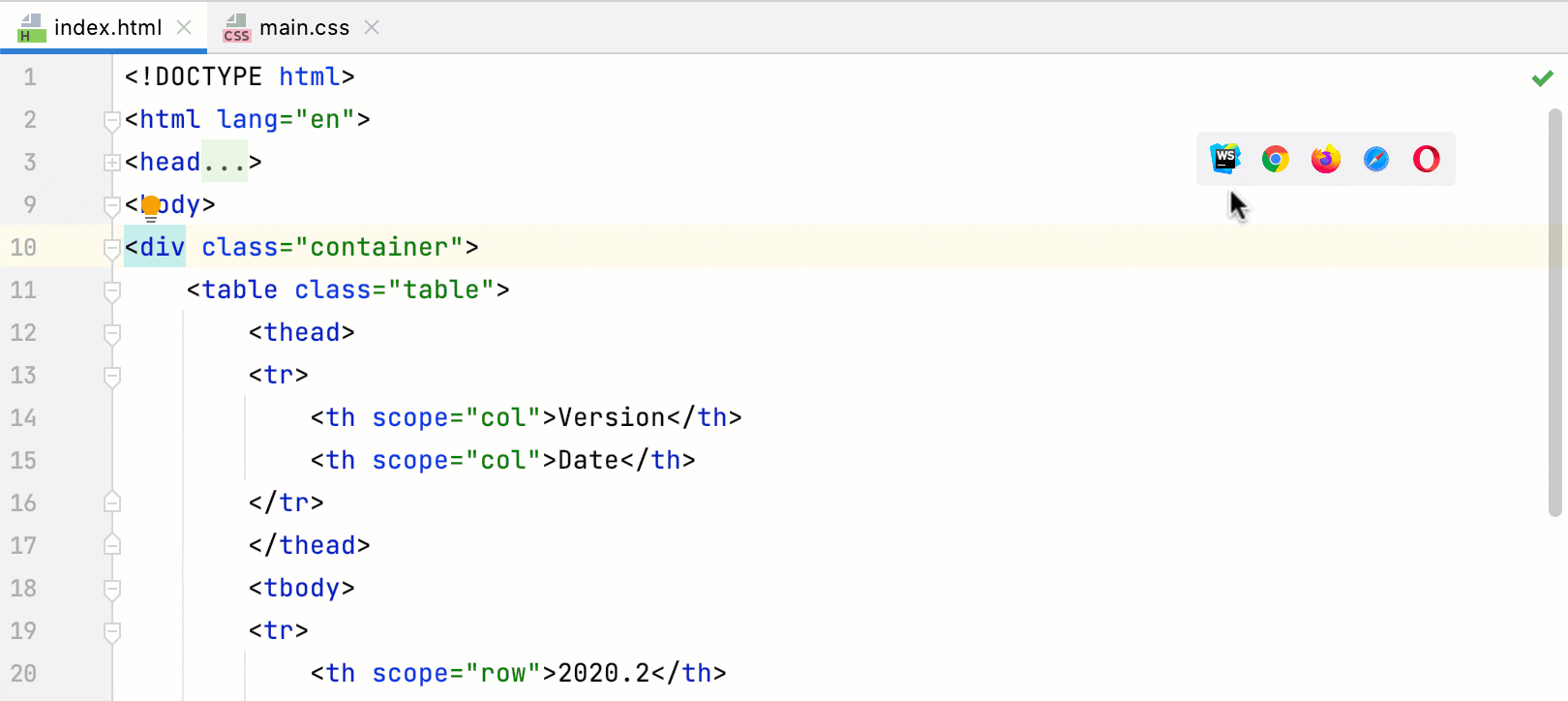Click the editor vertical scrollbar
The width and height of the screenshot is (1568, 701).
point(1556,310)
